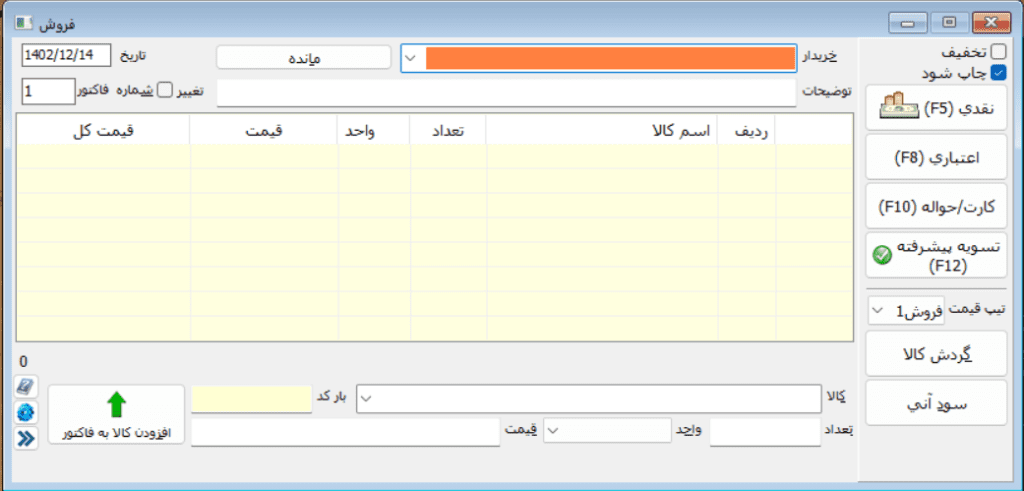The image size is (1024, 491).
Task: Click the بارکد barcode field
Action: [252, 399]
